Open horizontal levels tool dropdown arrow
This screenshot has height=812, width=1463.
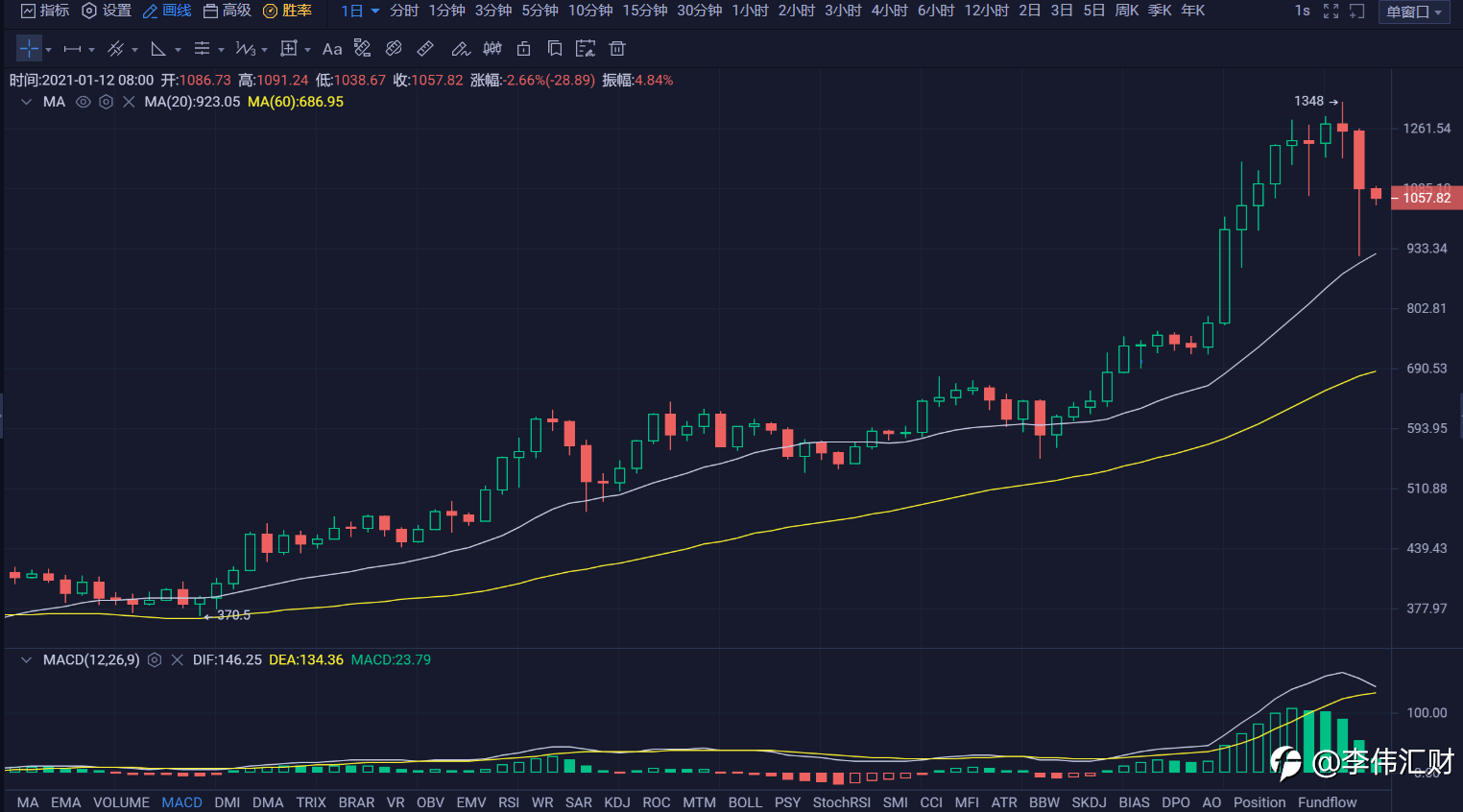point(221,50)
